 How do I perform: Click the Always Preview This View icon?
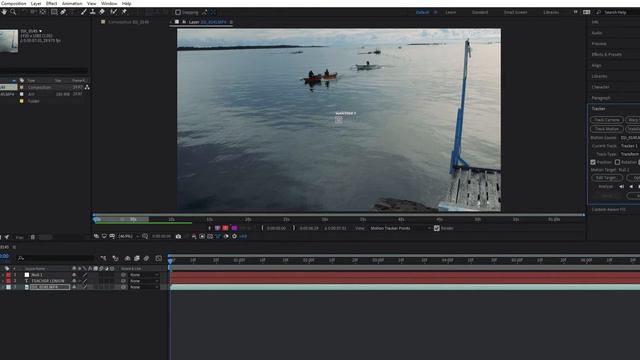pos(96,236)
